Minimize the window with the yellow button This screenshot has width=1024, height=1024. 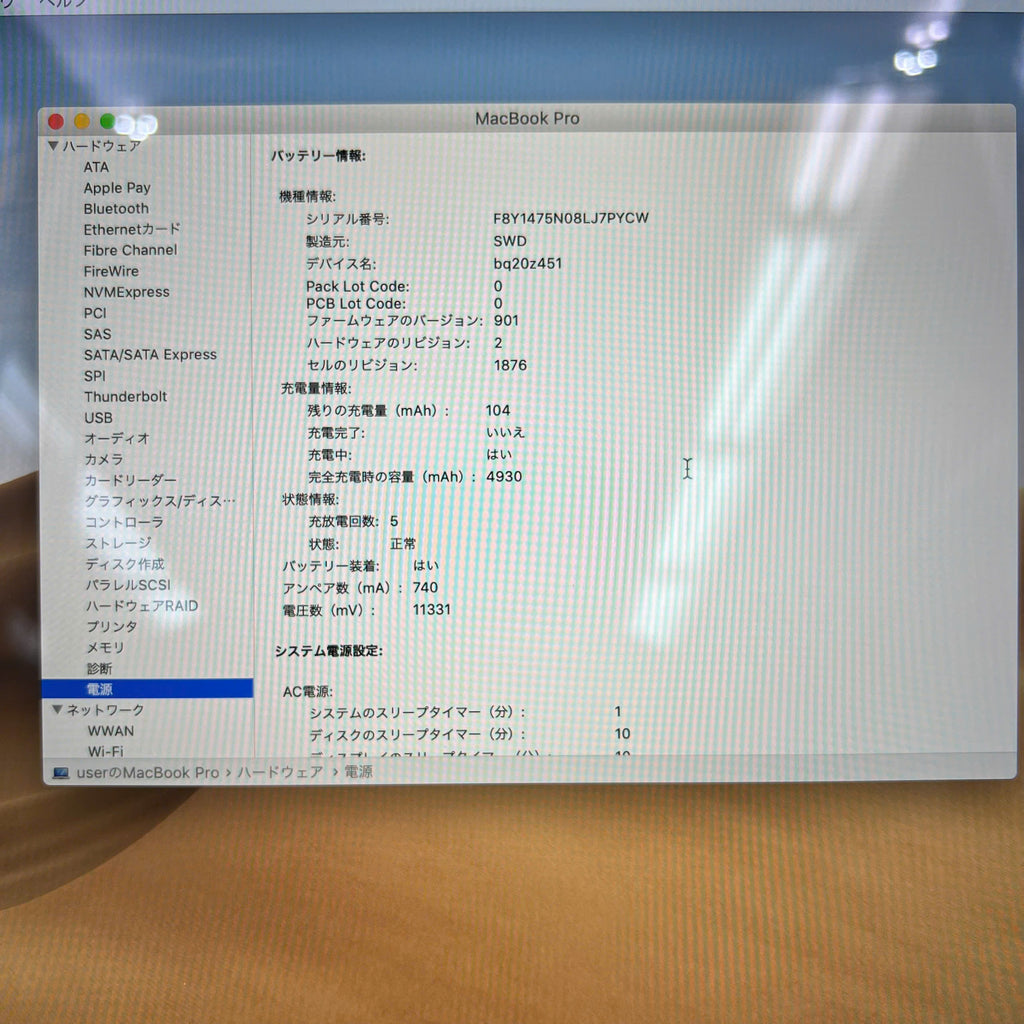82,121
